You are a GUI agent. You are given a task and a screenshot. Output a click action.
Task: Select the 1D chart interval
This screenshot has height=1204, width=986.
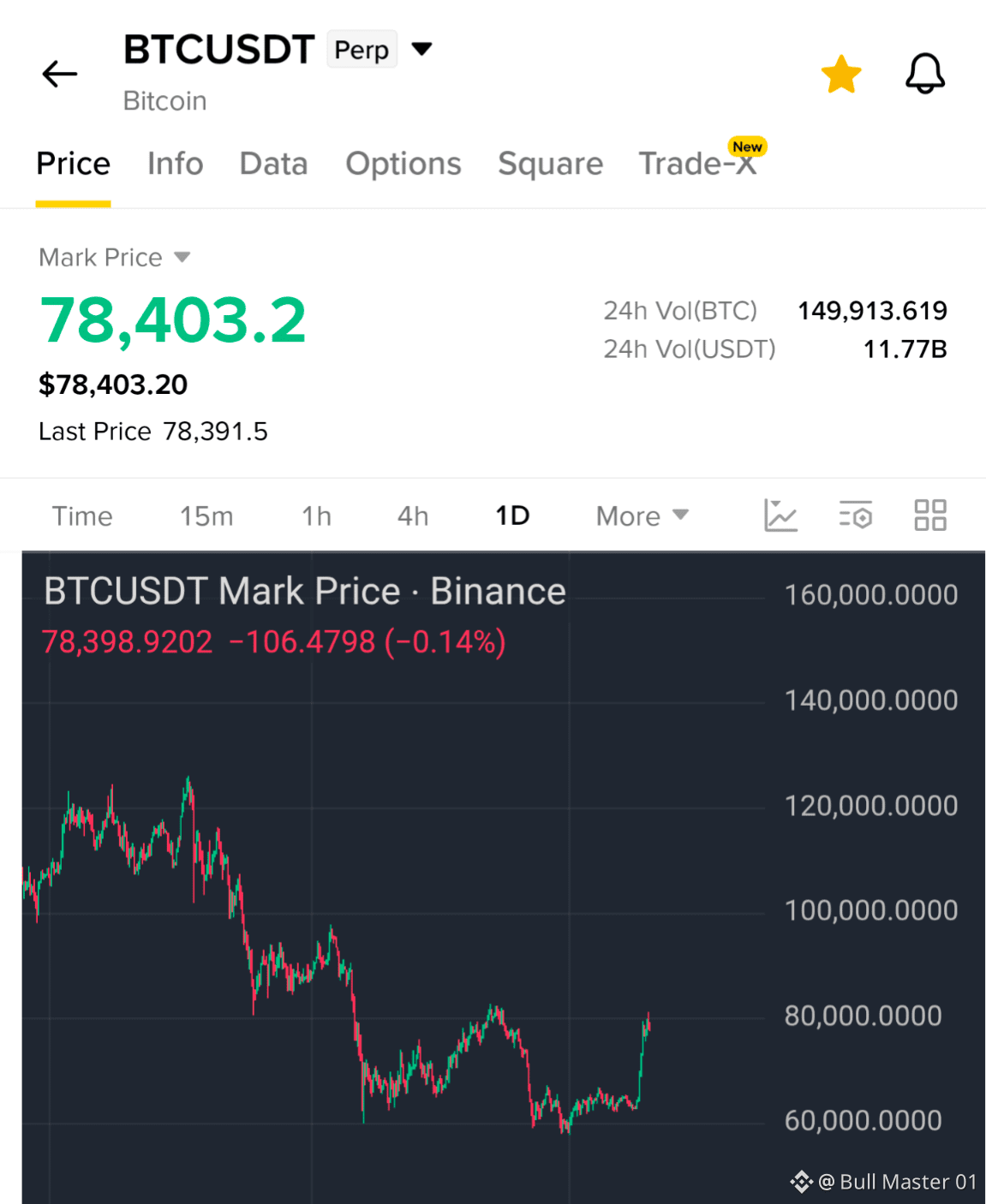[512, 516]
